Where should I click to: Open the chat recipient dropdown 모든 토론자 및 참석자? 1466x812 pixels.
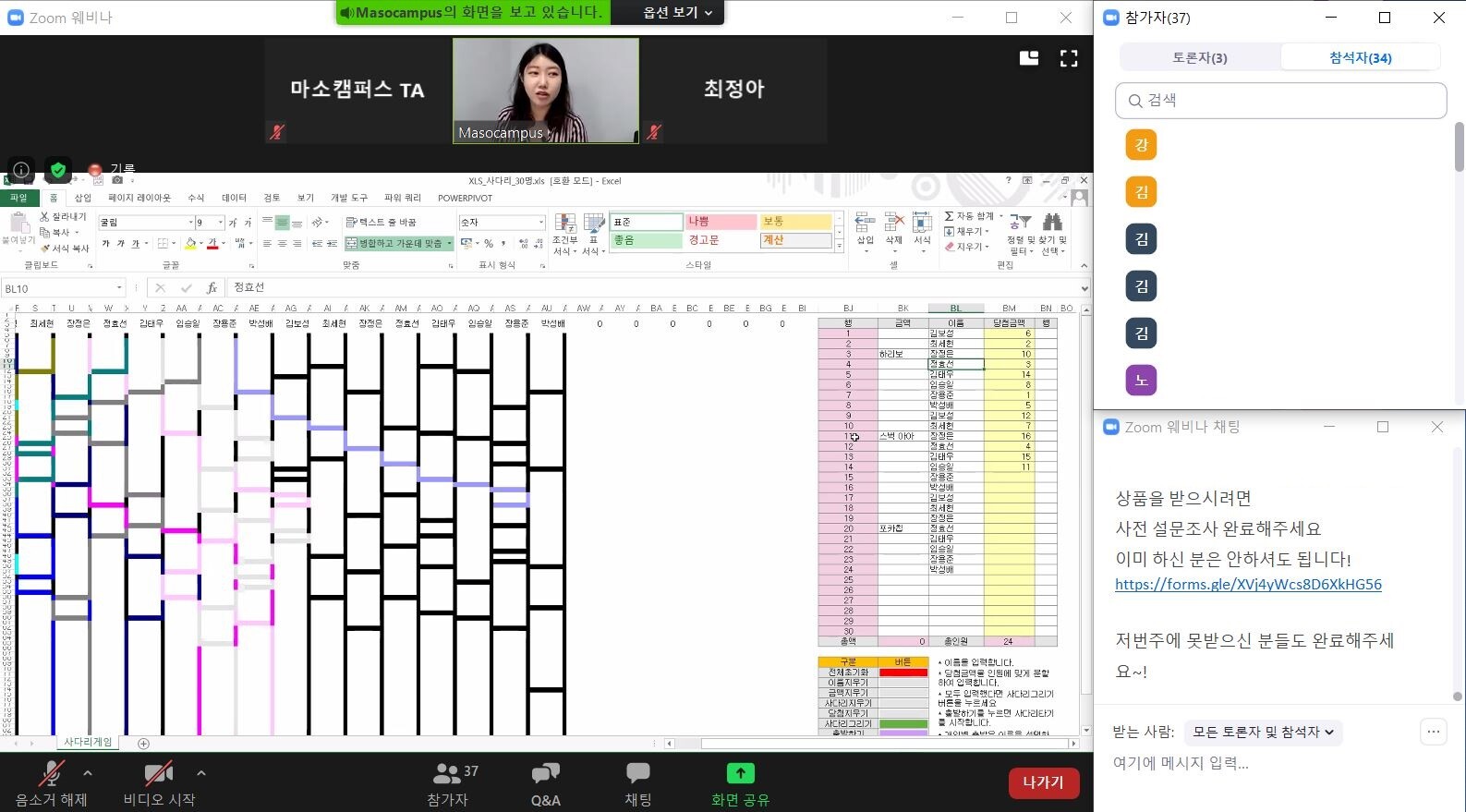click(x=1263, y=732)
